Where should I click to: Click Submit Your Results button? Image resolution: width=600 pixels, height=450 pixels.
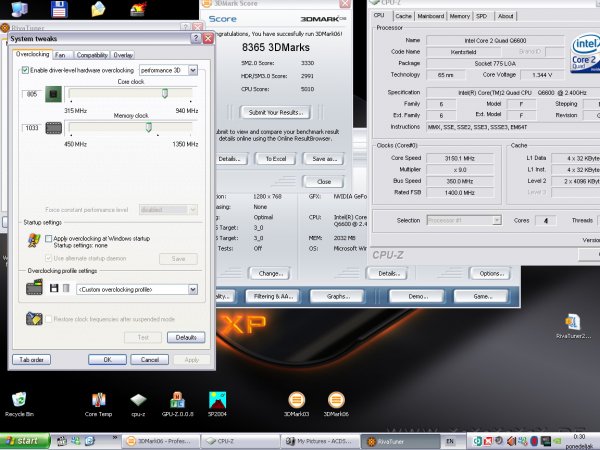point(276,112)
